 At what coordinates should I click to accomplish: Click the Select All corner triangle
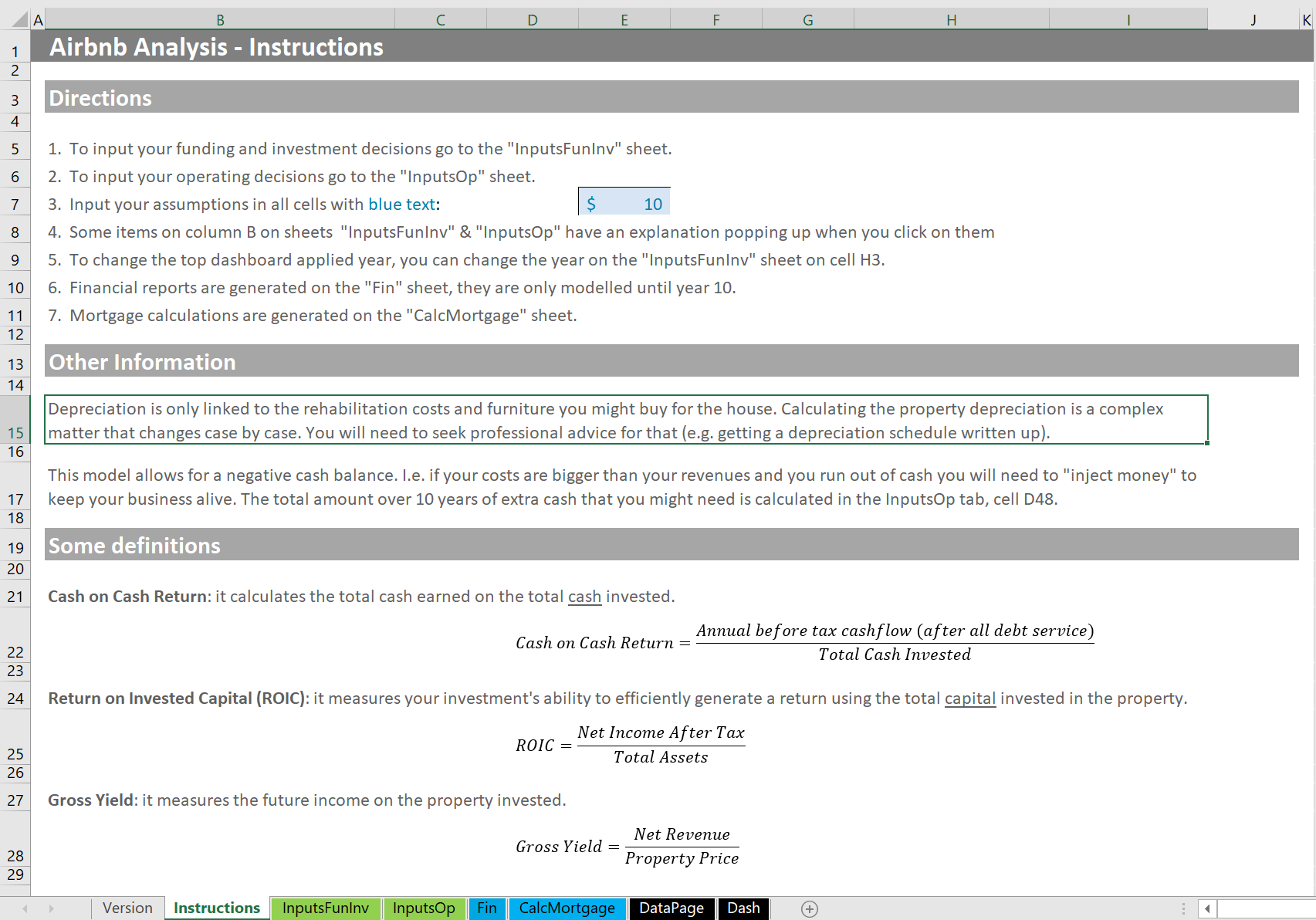tap(19, 20)
